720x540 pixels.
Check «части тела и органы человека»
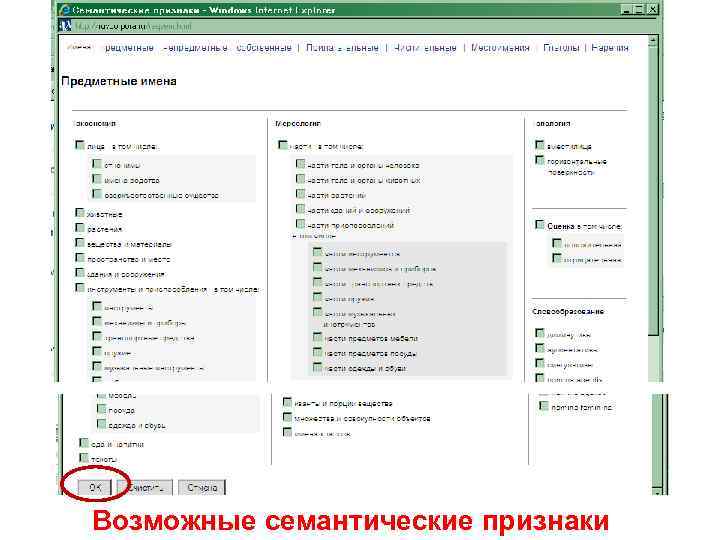pyautogui.click(x=300, y=163)
